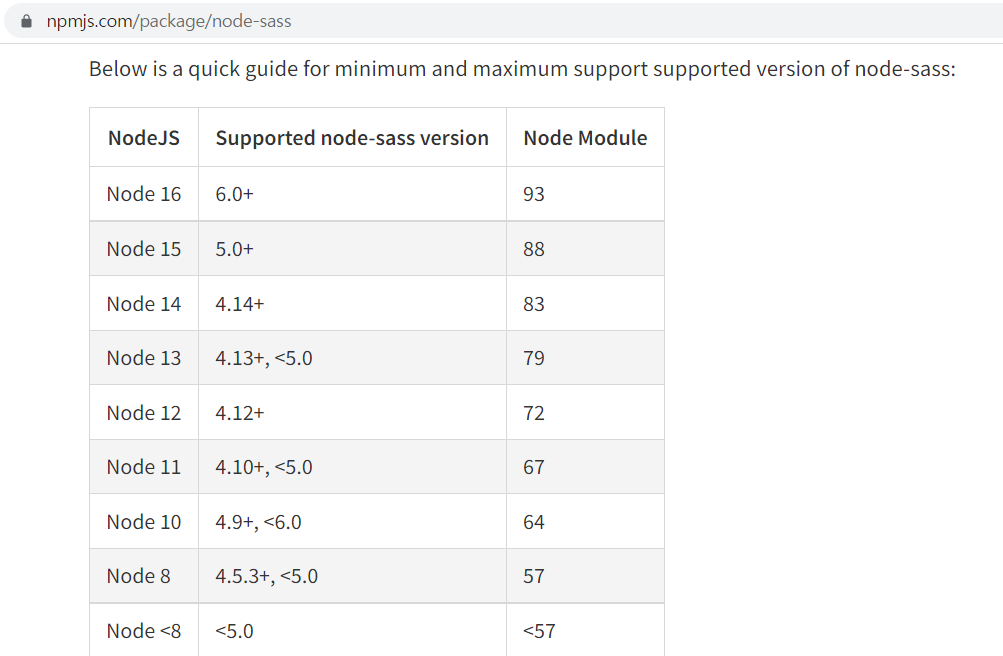This screenshot has height=656, width=1003.
Task: Click the 4.14+ version cell
Action: coord(352,304)
